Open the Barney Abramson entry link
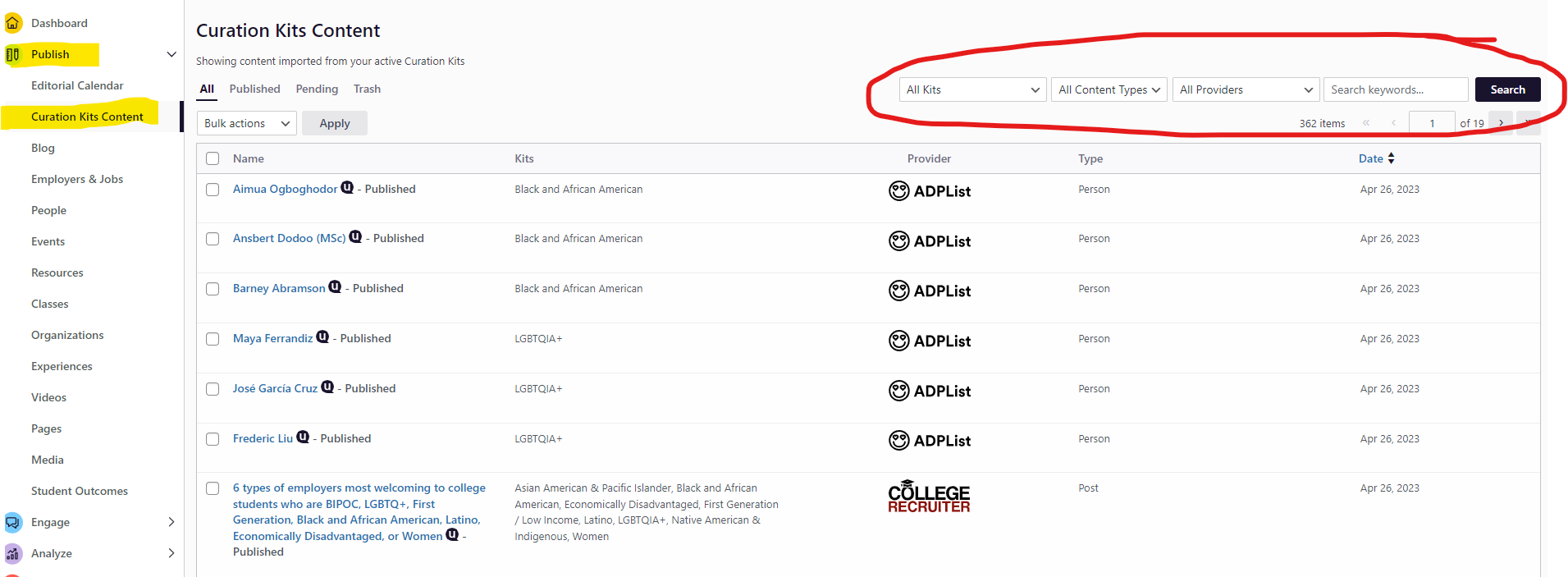Image resolution: width=1568 pixels, height=577 pixels. click(x=279, y=288)
